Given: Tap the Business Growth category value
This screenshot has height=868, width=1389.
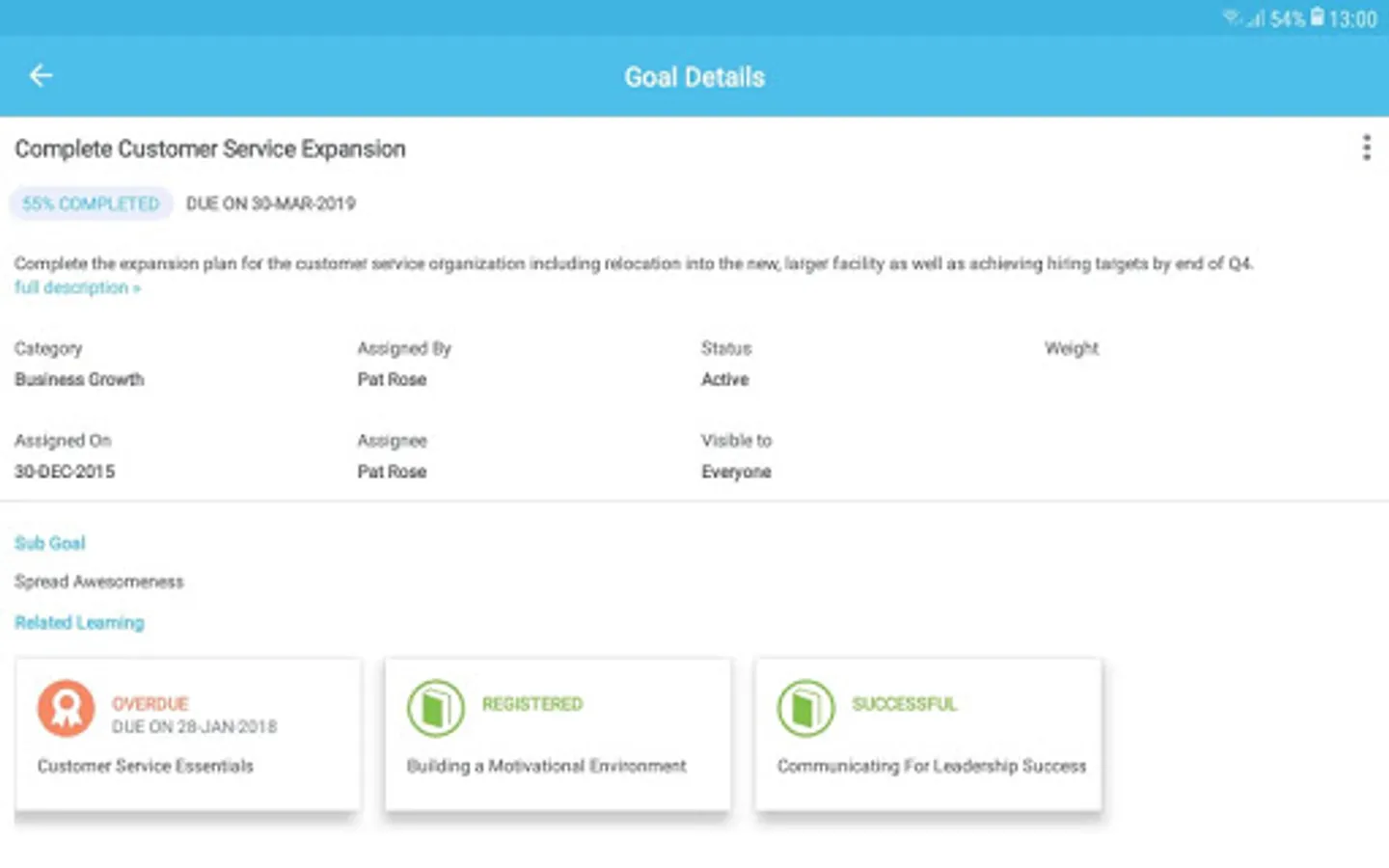Looking at the screenshot, I should [x=79, y=380].
